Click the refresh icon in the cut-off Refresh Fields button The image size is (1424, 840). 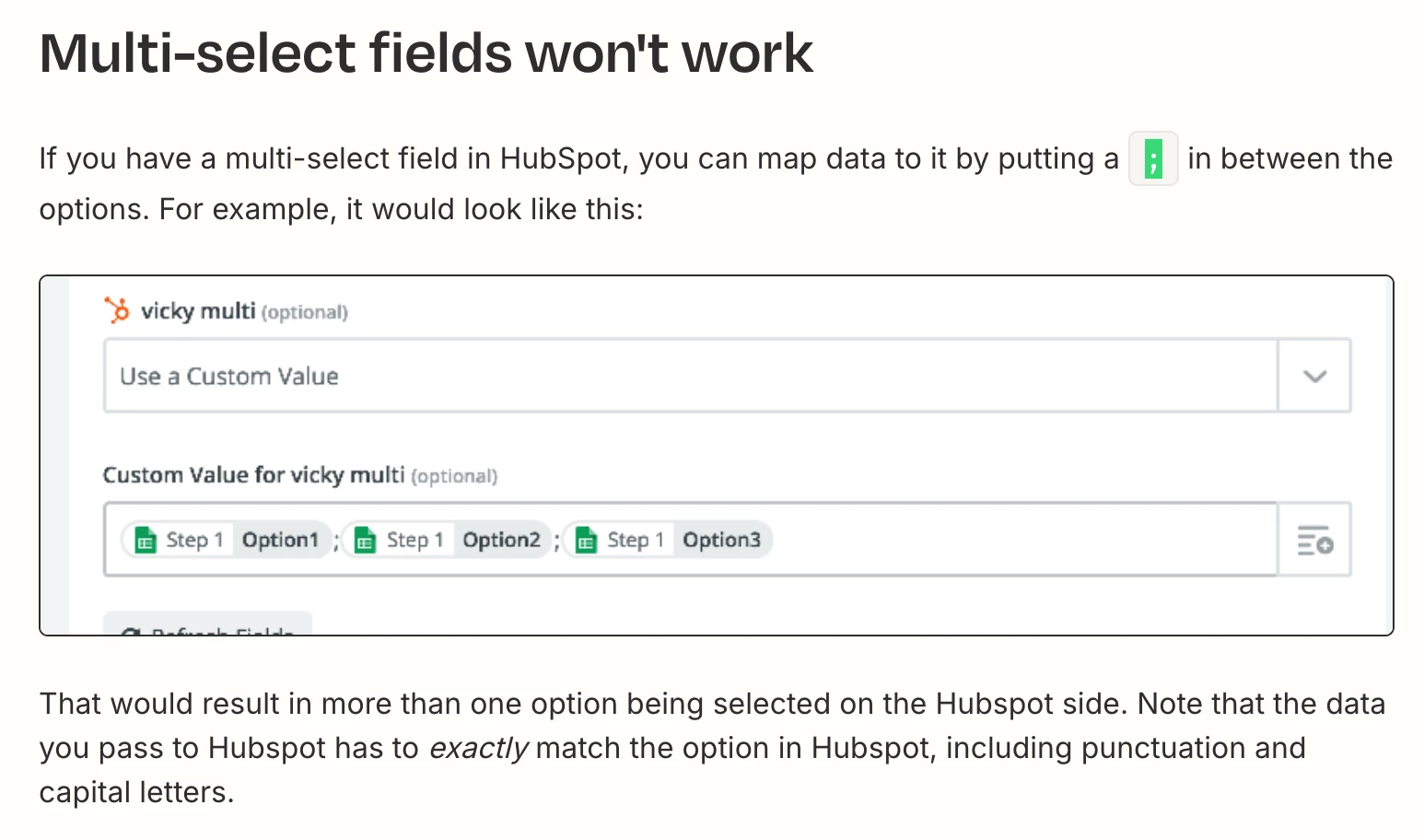[x=132, y=631]
